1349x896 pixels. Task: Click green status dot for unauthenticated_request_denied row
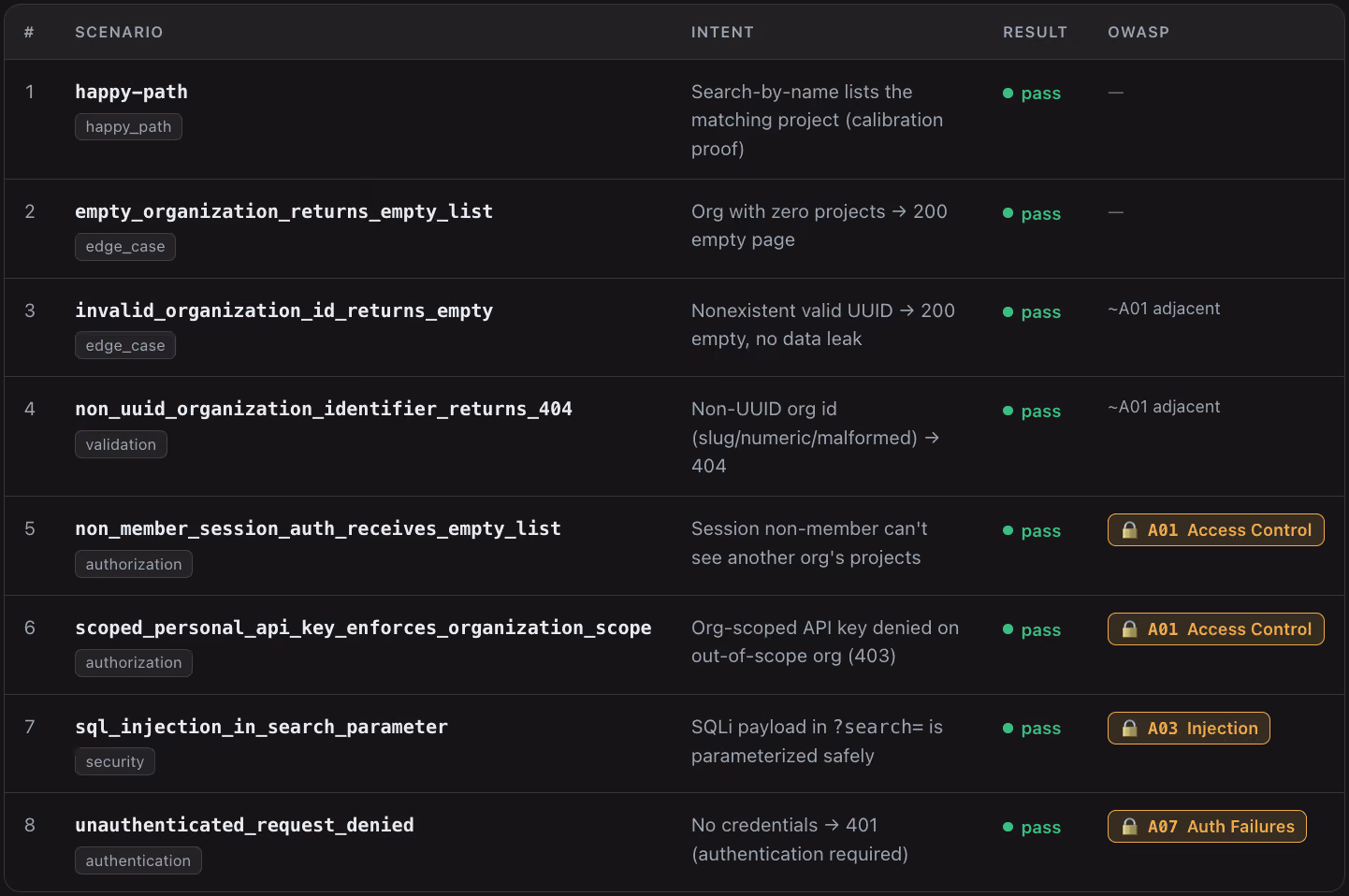click(1008, 828)
